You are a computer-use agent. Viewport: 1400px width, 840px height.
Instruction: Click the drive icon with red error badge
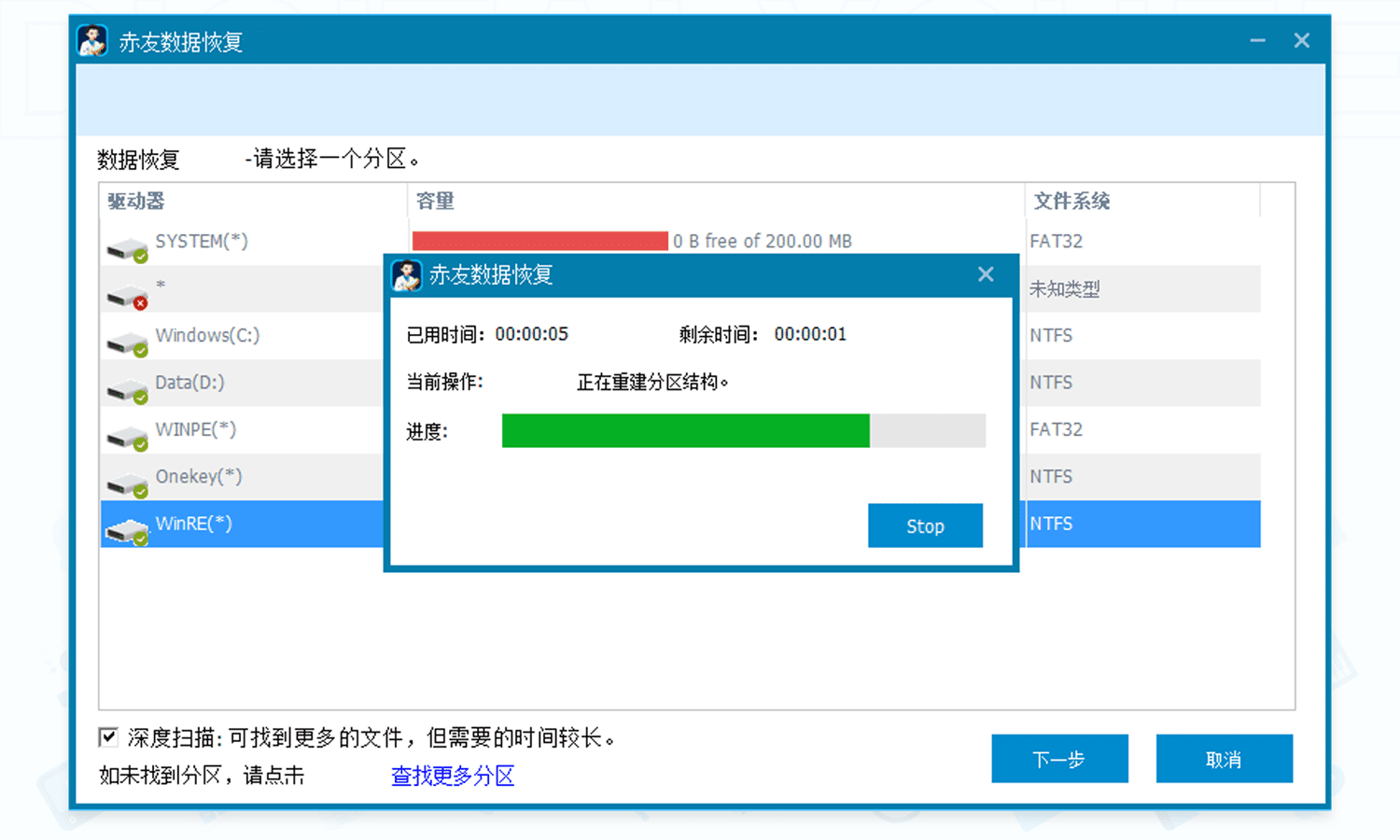pos(126,296)
